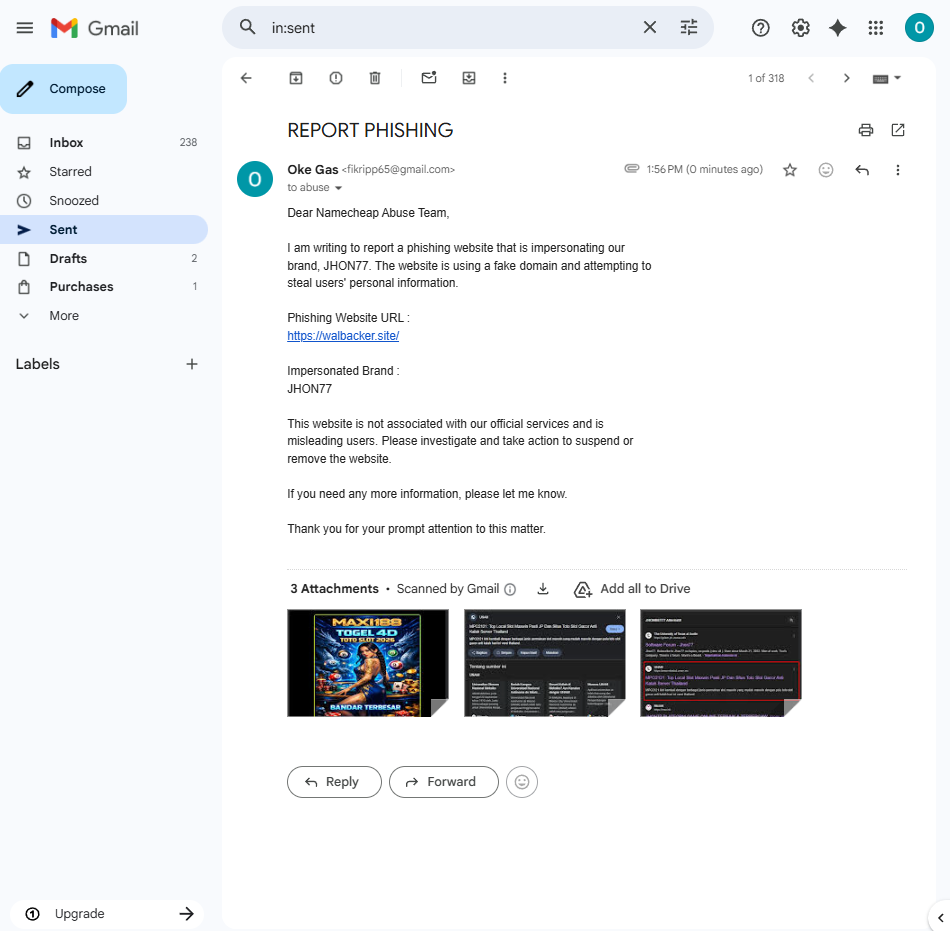Open the Gemini sparkle icon
This screenshot has width=950, height=931.
[x=838, y=28]
